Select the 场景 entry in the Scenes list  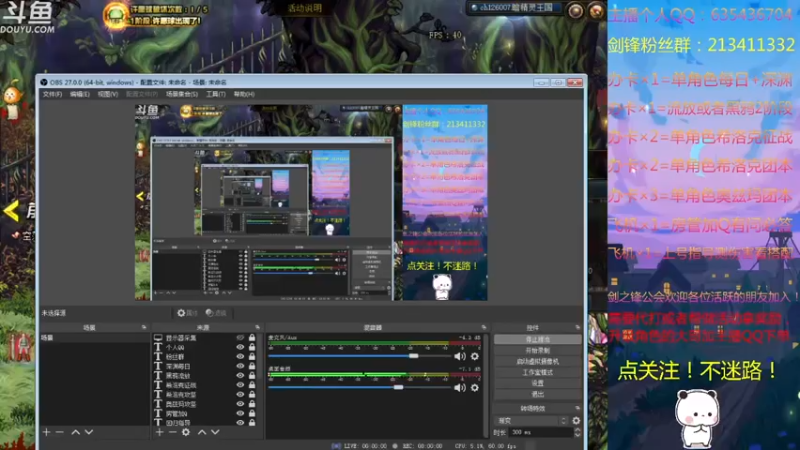point(95,338)
